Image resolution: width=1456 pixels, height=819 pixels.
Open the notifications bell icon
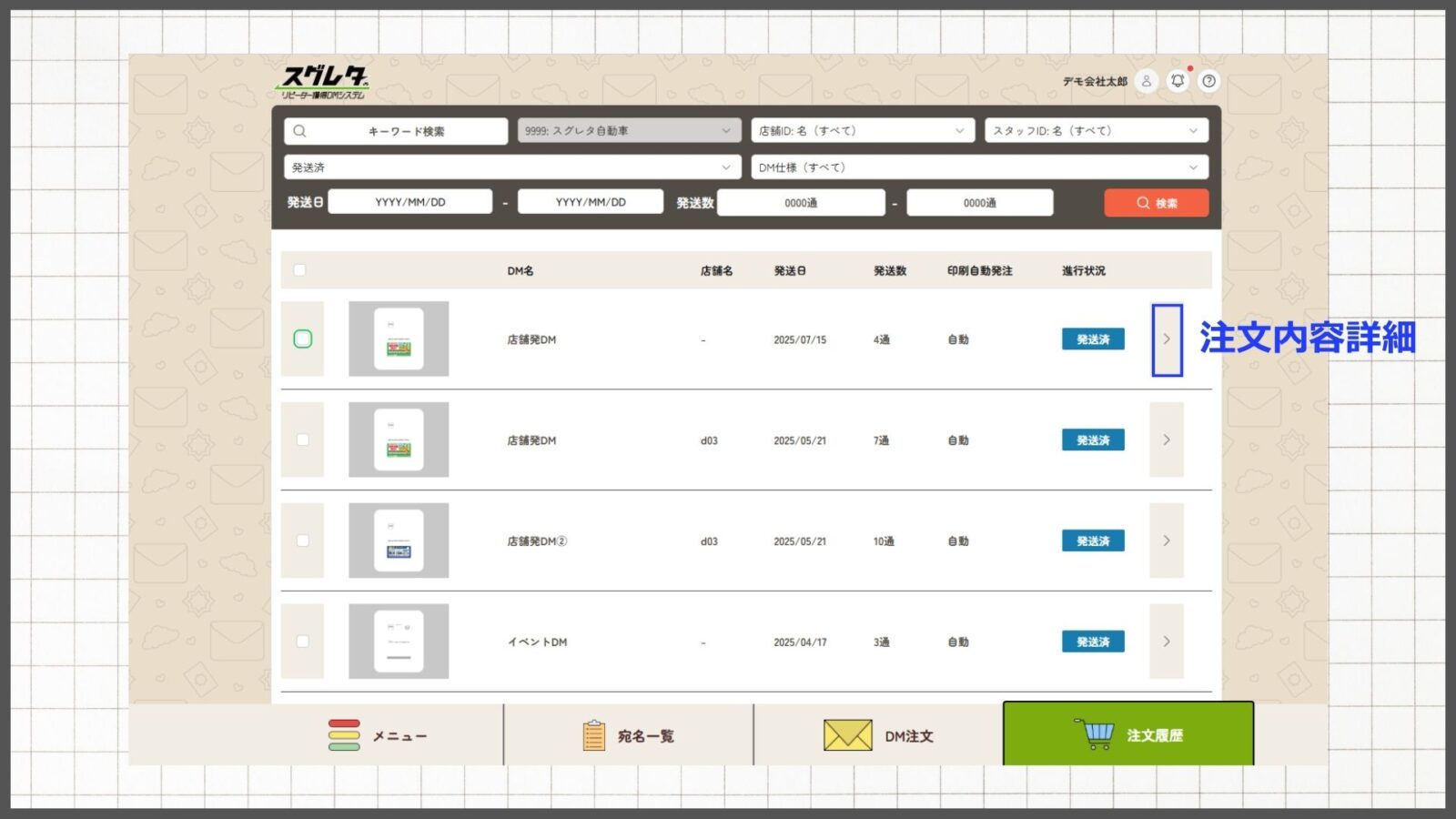point(1178,81)
